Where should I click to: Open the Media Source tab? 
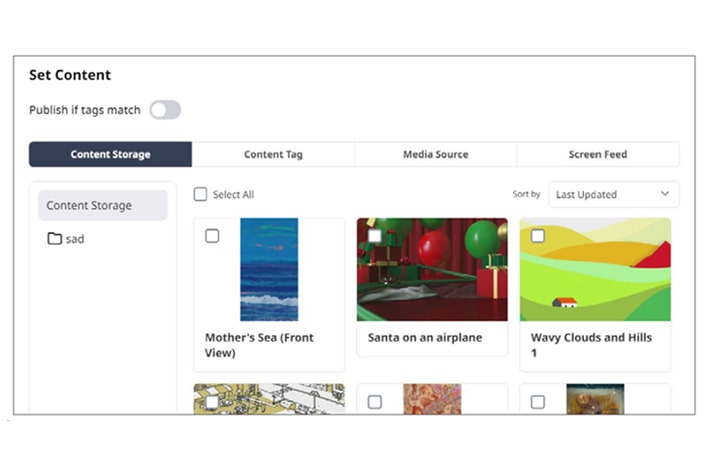(435, 154)
